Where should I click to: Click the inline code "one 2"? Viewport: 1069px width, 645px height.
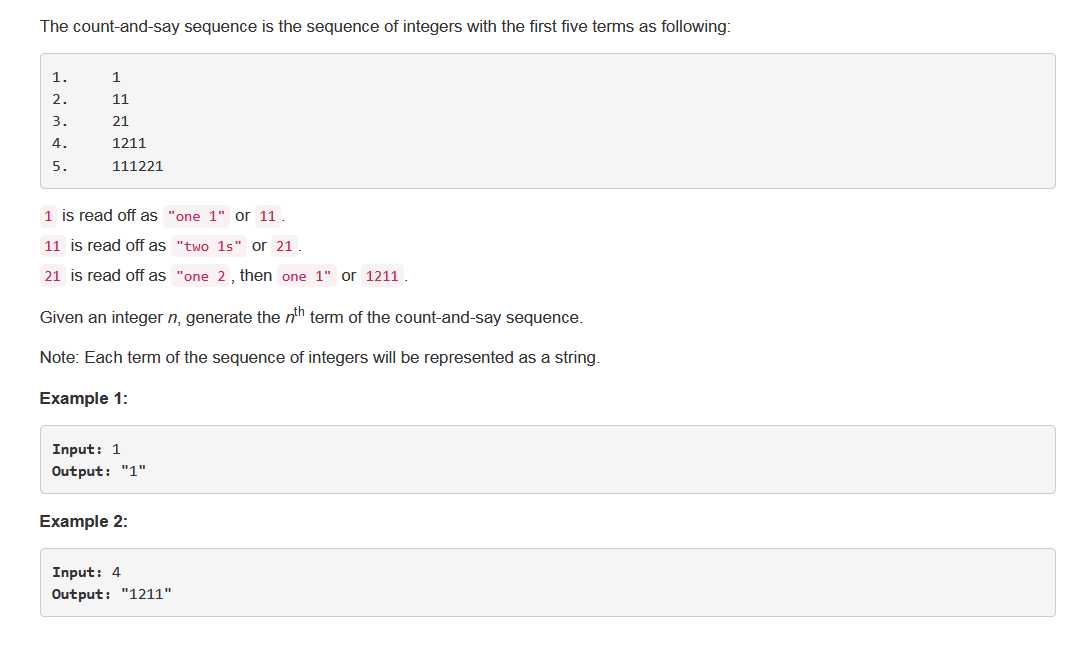click(x=200, y=276)
